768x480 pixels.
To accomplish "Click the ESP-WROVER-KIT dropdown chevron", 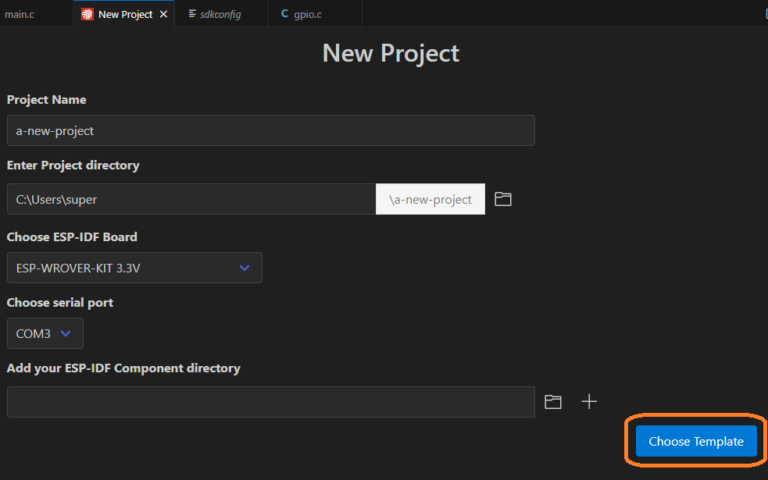I will (244, 268).
